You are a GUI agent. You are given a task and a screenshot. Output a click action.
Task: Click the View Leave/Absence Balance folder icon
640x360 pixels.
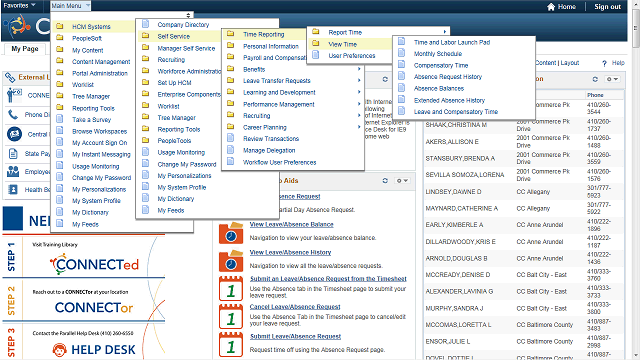[x=231, y=233]
